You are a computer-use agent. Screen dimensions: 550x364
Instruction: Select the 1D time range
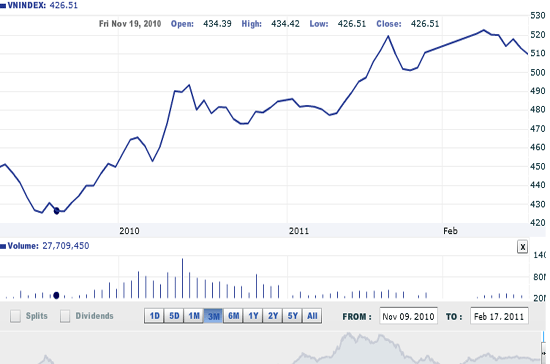(154, 316)
